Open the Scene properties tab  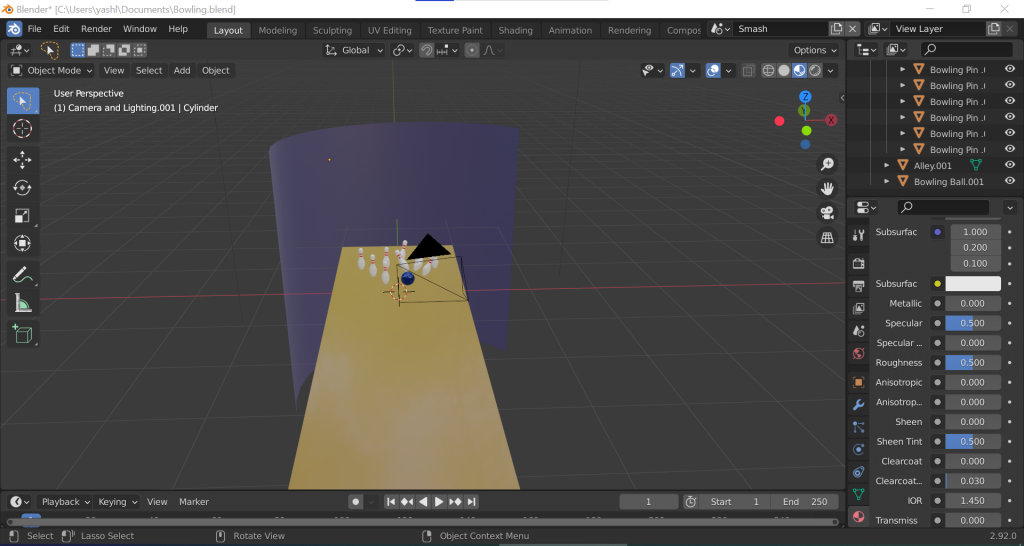[859, 331]
